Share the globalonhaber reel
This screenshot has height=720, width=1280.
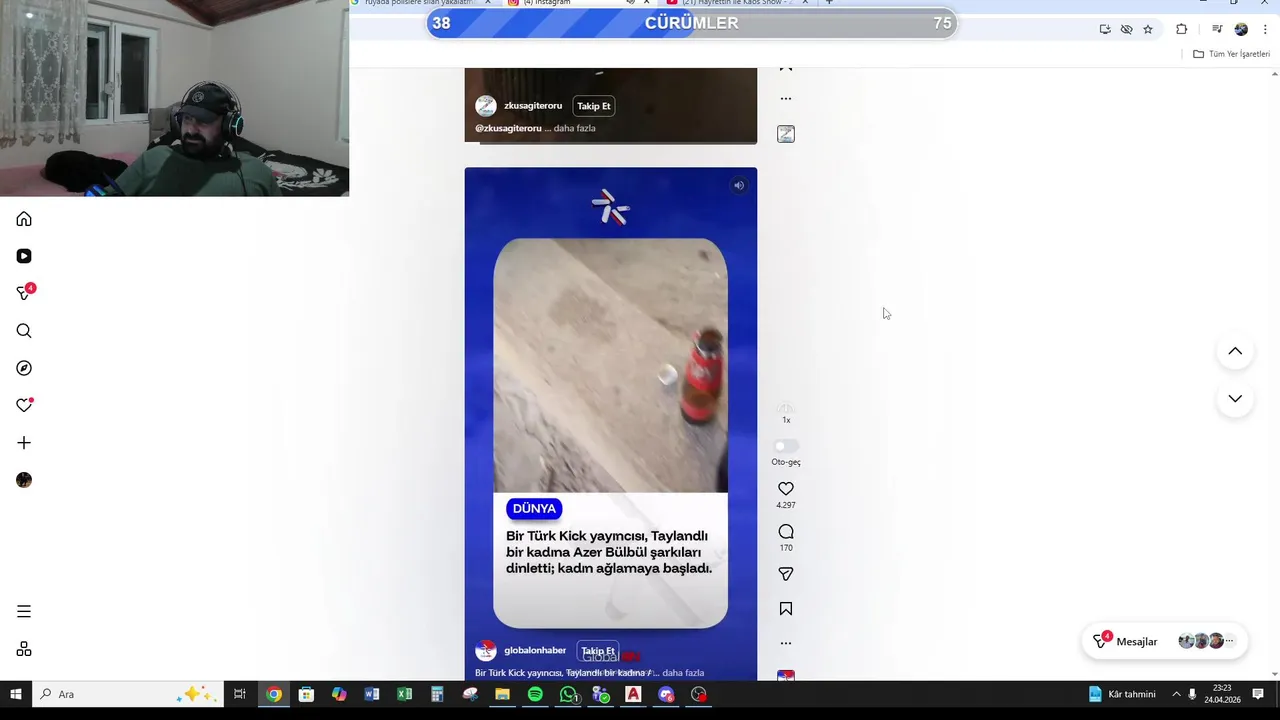pyautogui.click(x=786, y=574)
